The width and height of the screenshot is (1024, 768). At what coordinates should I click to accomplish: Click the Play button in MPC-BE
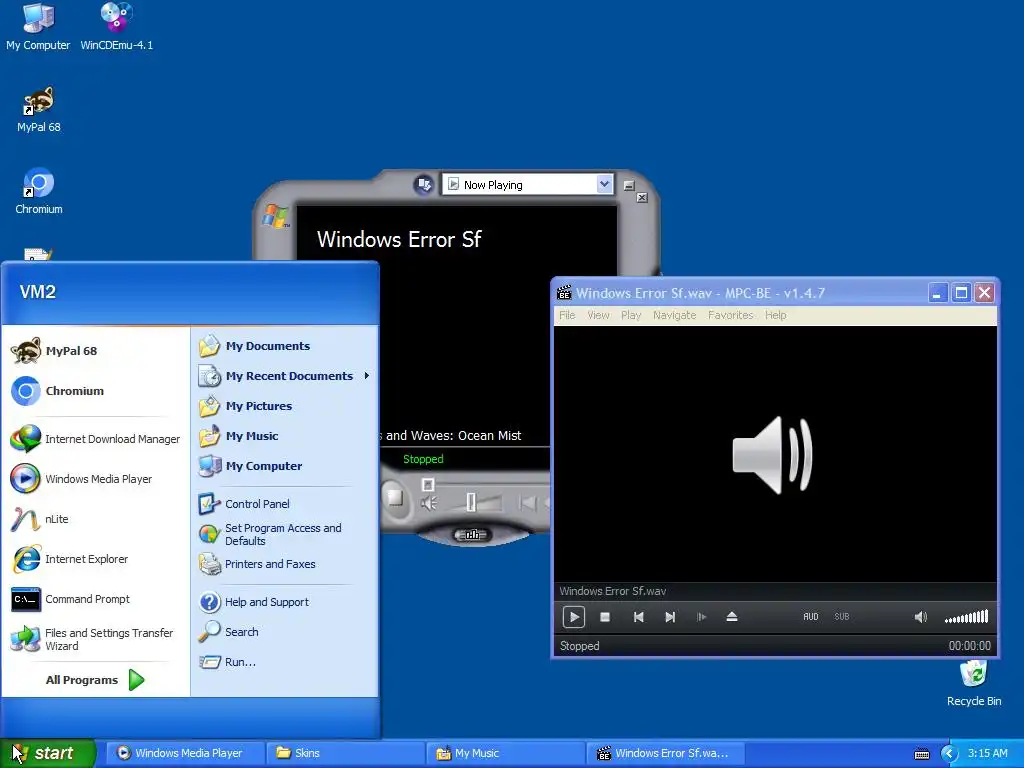573,616
